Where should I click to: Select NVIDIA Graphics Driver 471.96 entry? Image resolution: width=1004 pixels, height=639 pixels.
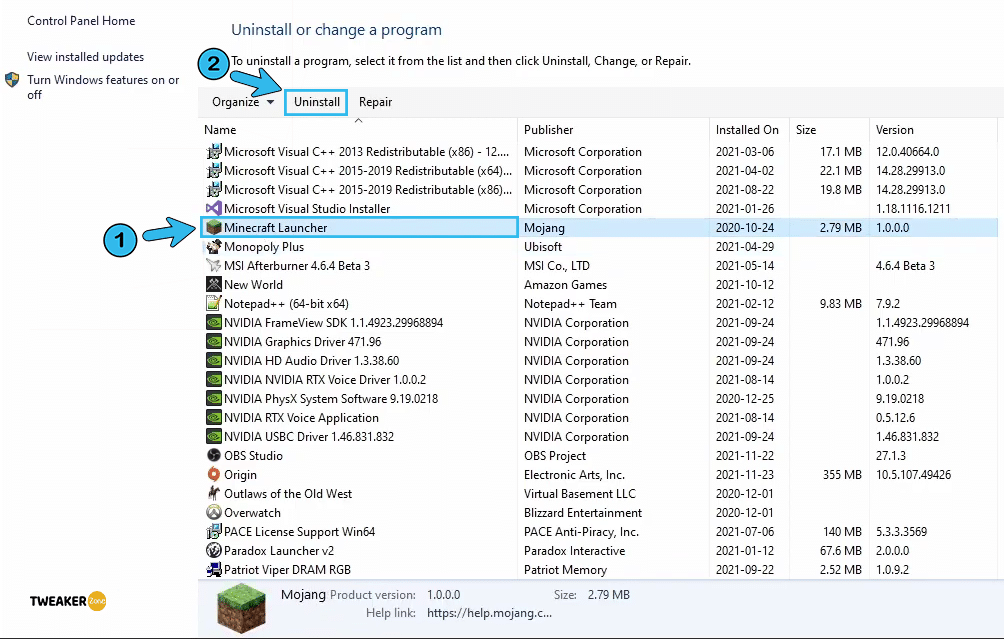pos(302,342)
